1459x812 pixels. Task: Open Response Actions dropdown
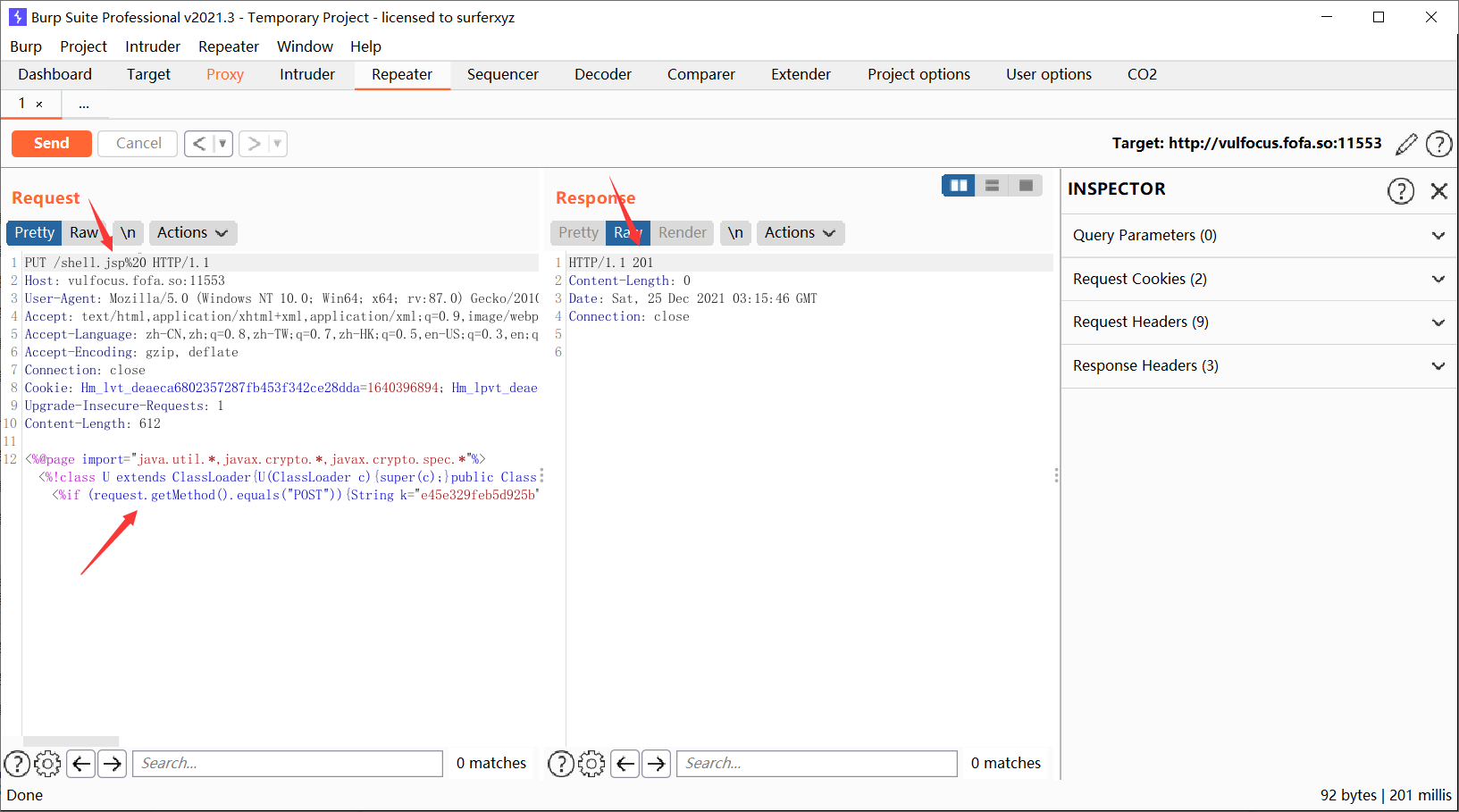click(x=800, y=232)
